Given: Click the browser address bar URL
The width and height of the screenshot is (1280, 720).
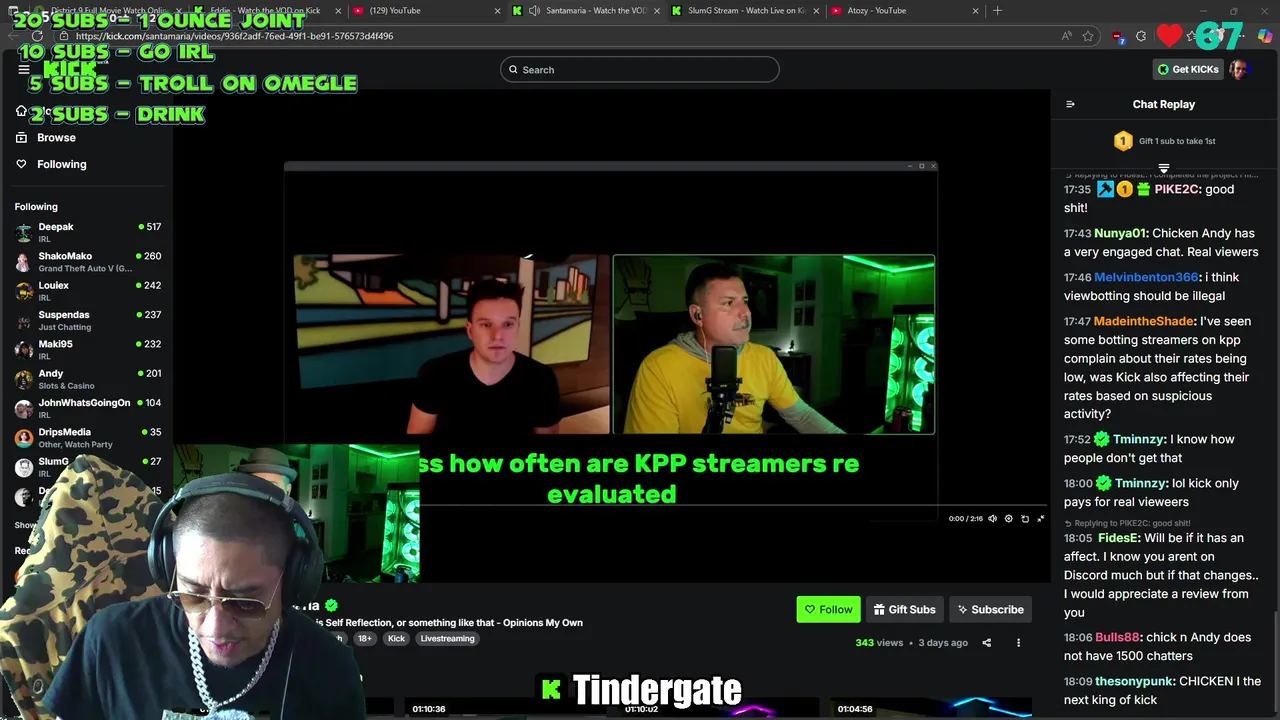Looking at the screenshot, I should pyautogui.click(x=234, y=36).
